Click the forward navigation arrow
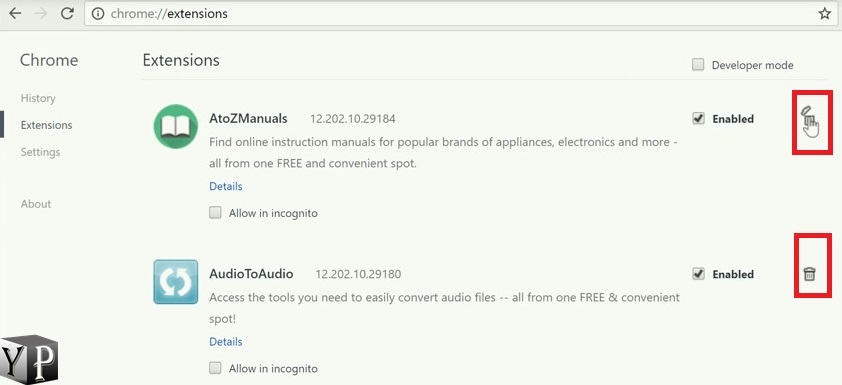Screen dimensions: 842x385 (41, 13)
